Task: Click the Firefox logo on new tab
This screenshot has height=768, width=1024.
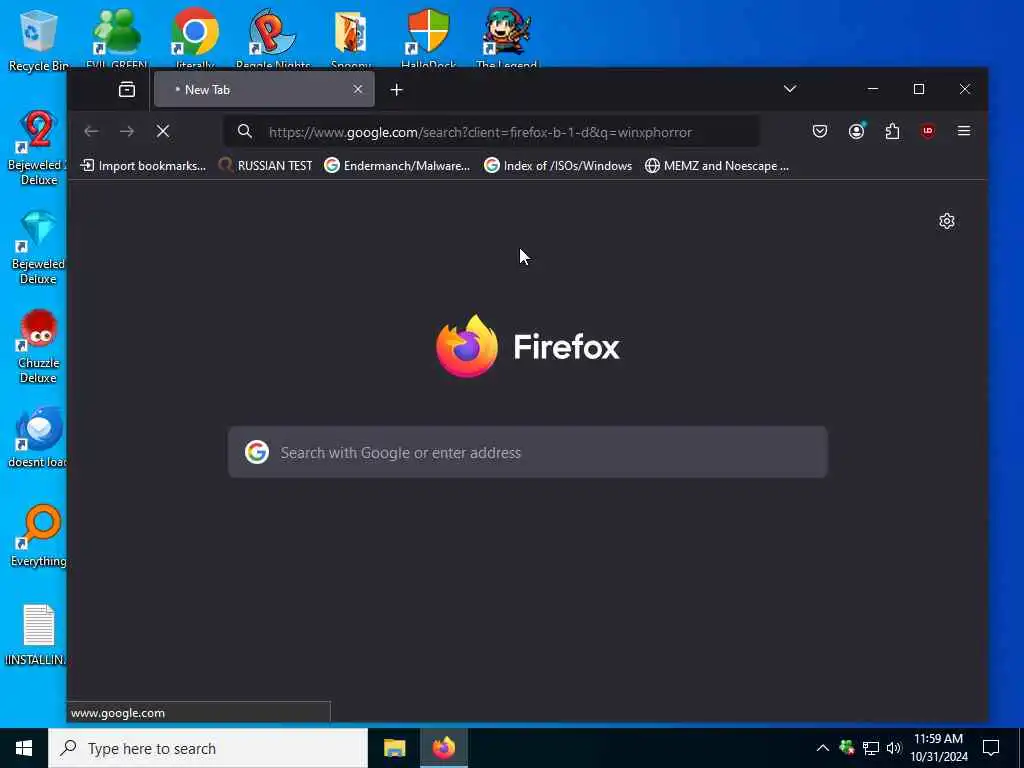Action: pos(466,346)
